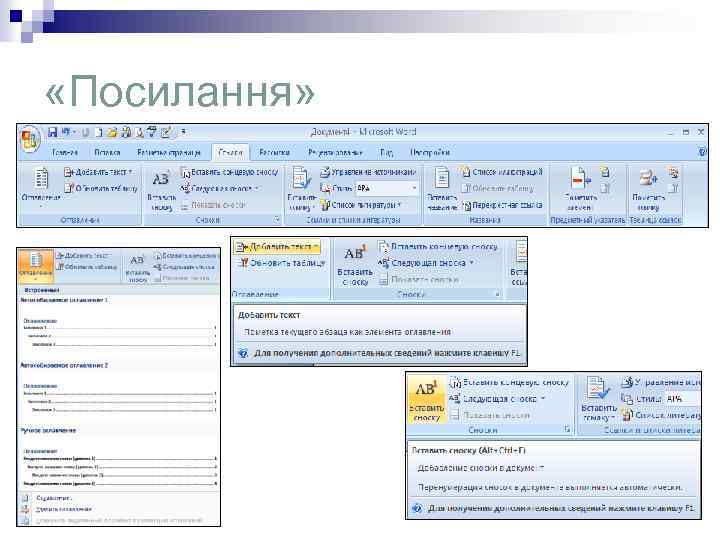Click the Undo icon in the quick access toolbar
The width and height of the screenshot is (720, 540).
point(67,132)
